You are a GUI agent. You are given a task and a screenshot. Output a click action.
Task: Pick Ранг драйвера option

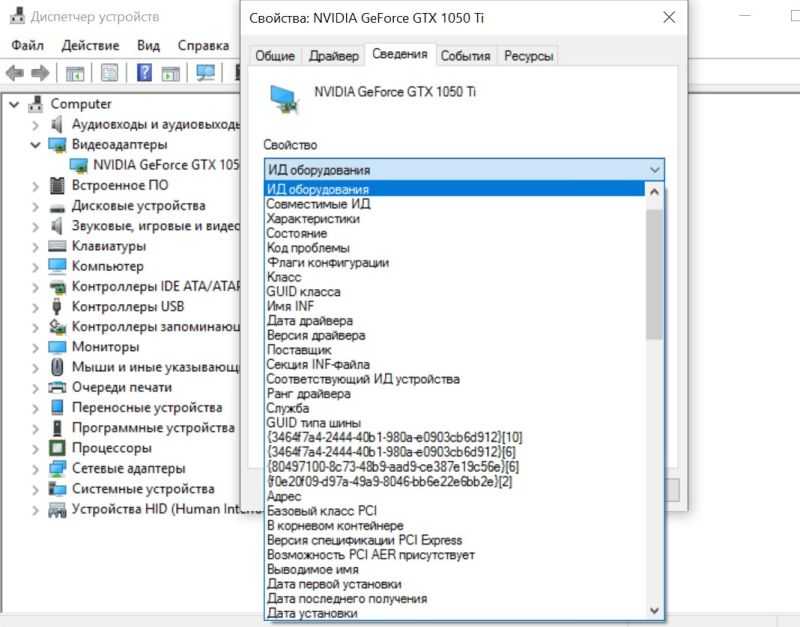[x=309, y=394]
